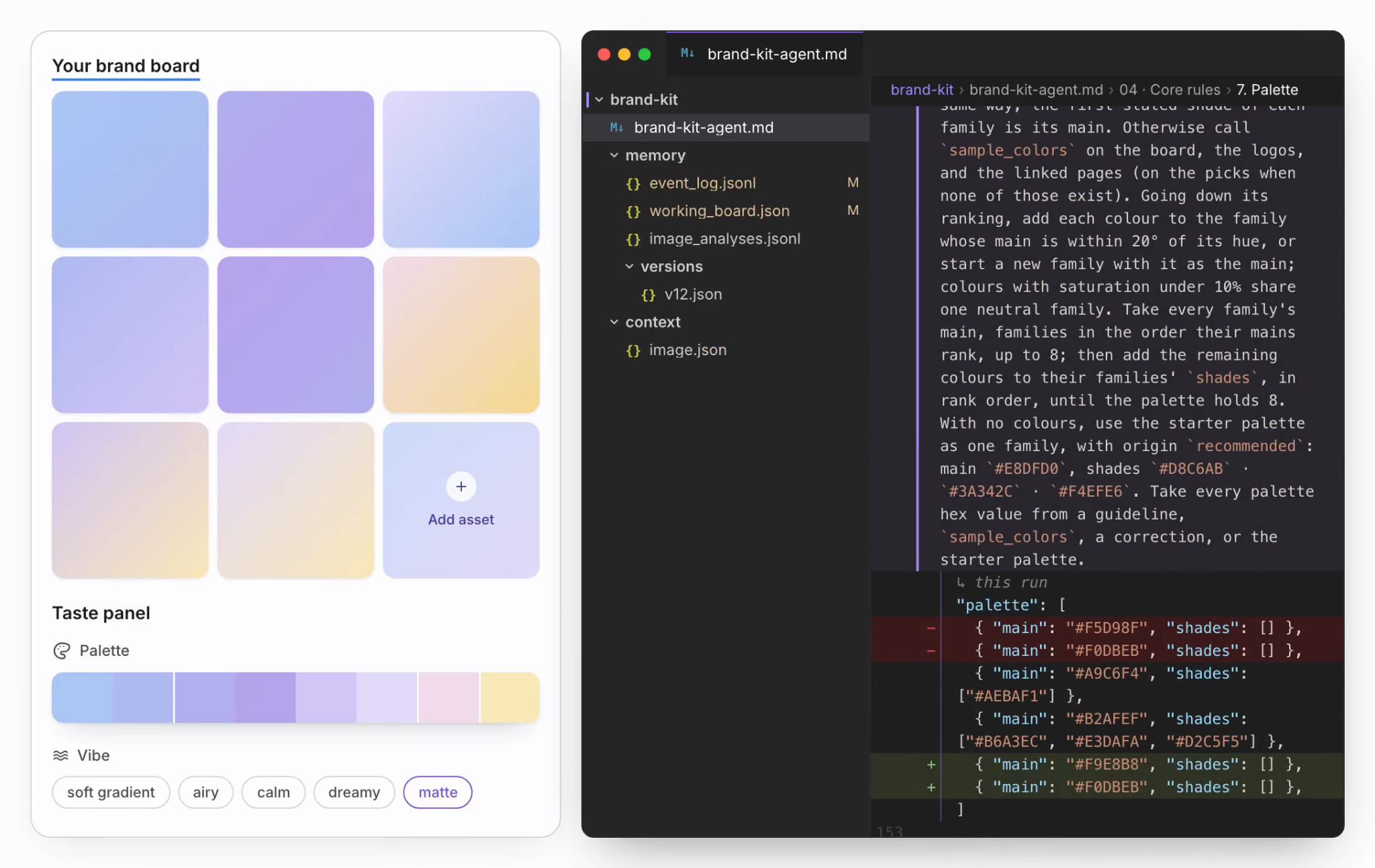
Task: Click the green maximize window button
Action: coord(645,54)
